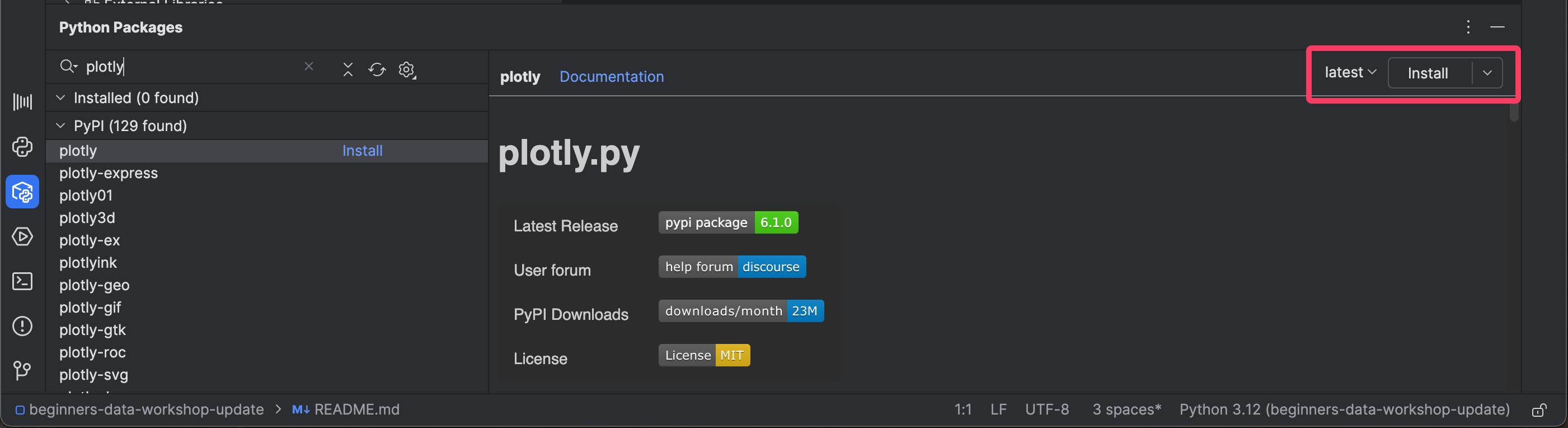Click the search magnifier icon

[68, 67]
